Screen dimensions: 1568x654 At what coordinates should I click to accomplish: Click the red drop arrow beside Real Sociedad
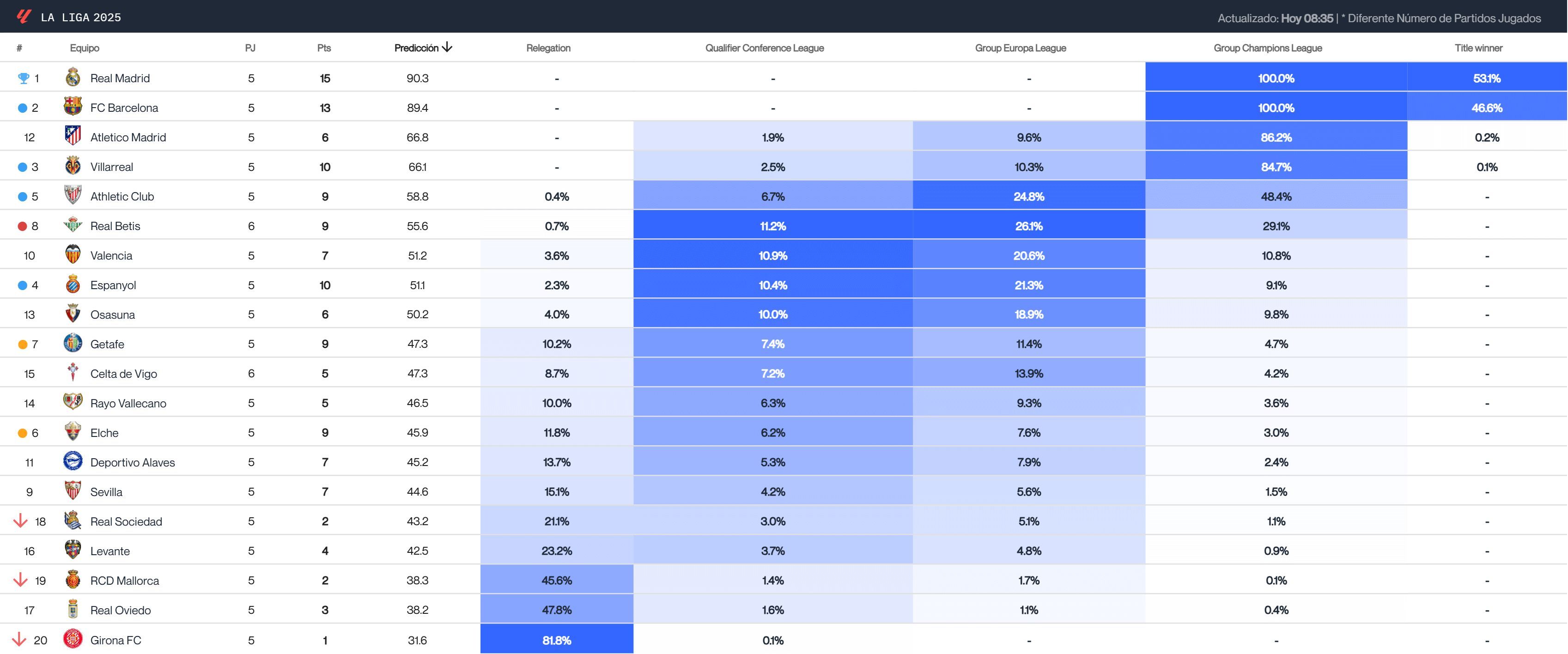(x=20, y=521)
